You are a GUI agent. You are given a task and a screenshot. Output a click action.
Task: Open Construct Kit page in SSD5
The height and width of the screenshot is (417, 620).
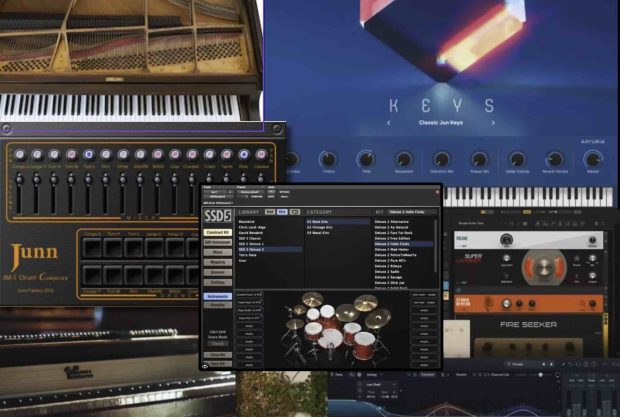(x=217, y=232)
